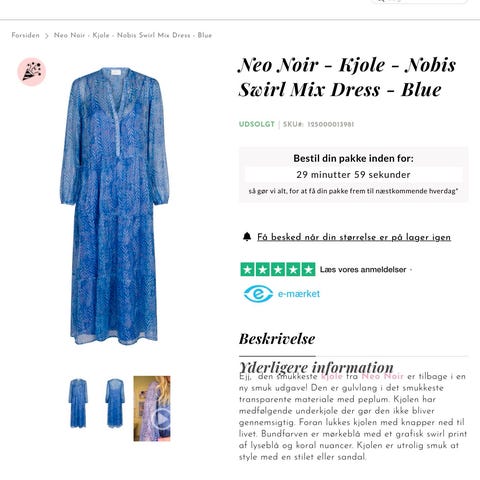Open the Neo Noir product breadcrumb link
This screenshot has height=480, width=480.
point(133,35)
